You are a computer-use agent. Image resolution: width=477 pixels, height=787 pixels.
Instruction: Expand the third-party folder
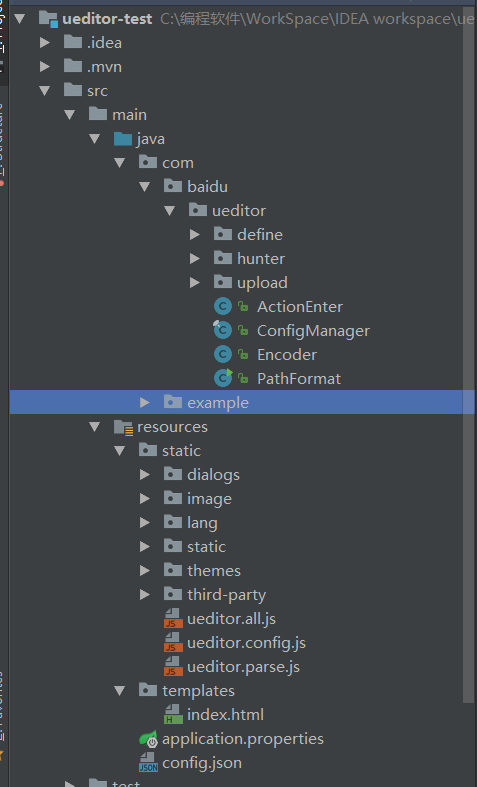(145, 595)
